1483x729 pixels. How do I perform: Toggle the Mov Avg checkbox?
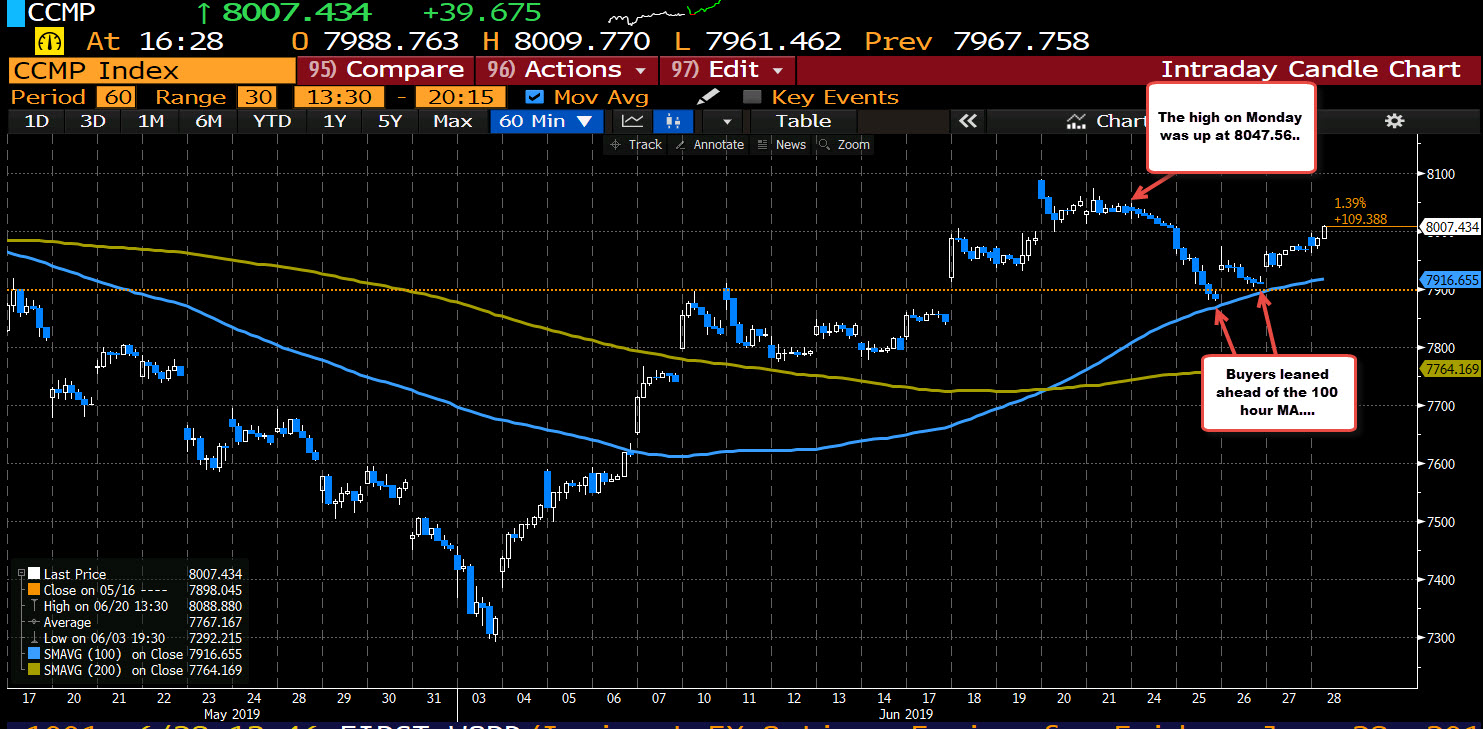point(534,97)
